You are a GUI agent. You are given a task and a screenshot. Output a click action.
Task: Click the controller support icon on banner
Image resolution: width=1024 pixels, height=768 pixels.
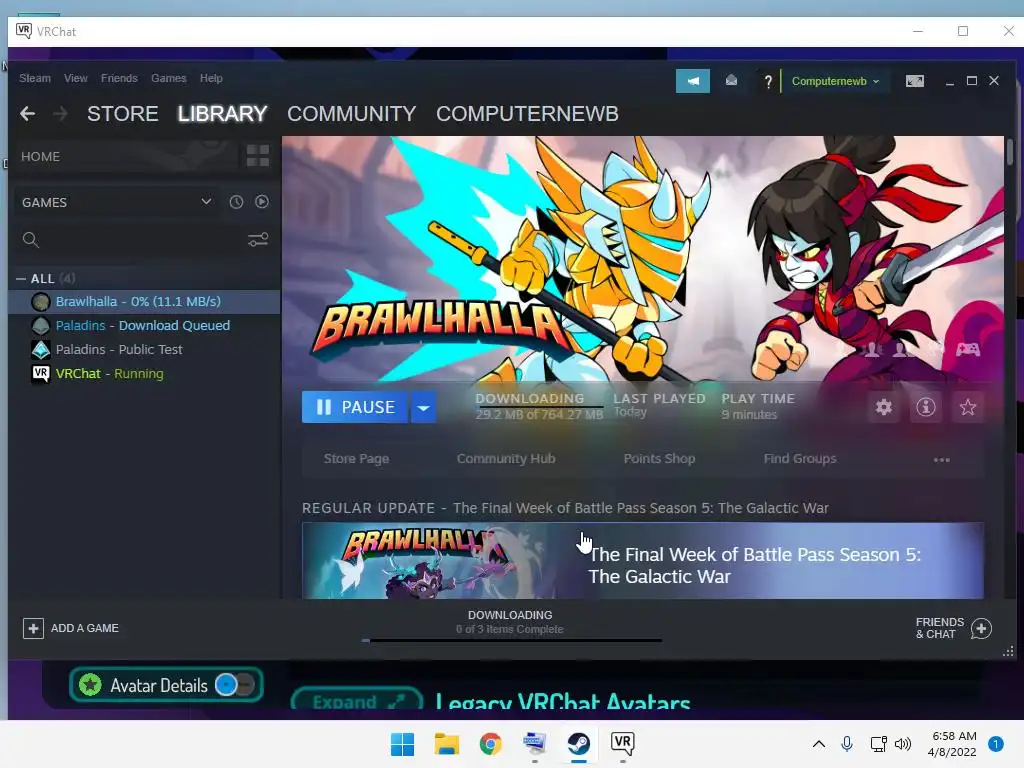coord(968,349)
